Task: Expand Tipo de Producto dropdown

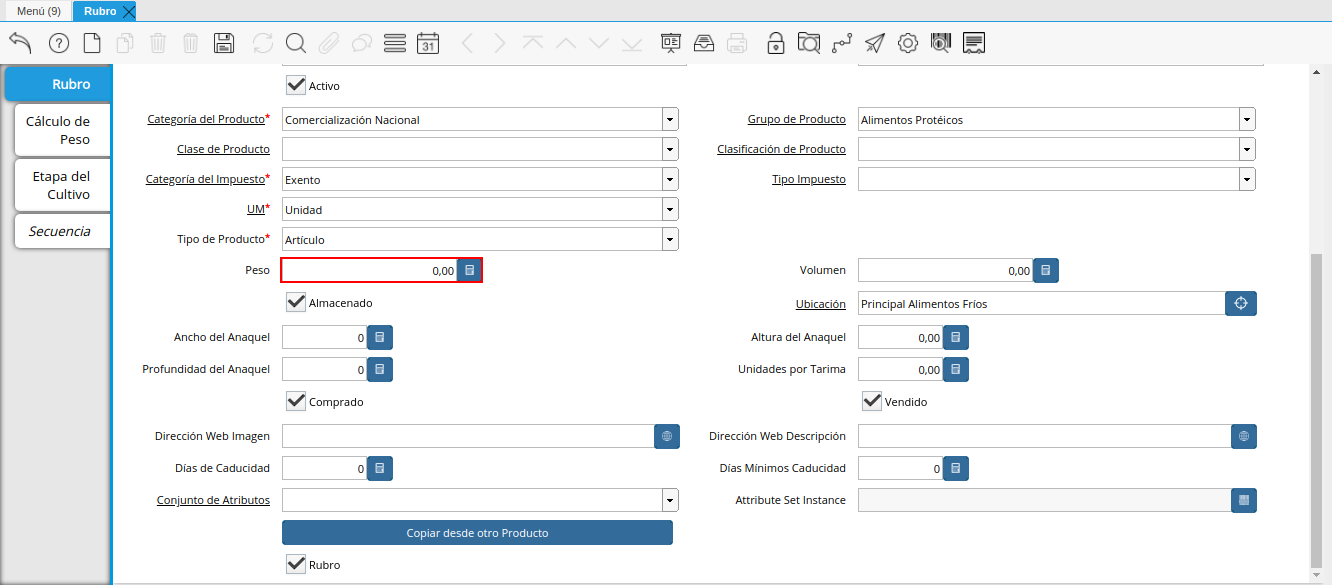Action: pyautogui.click(x=670, y=240)
